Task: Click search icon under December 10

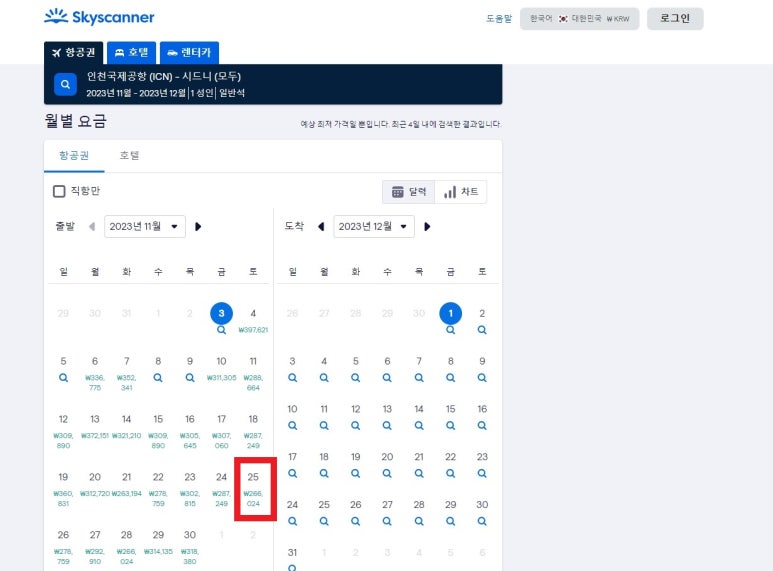Action: (292, 426)
